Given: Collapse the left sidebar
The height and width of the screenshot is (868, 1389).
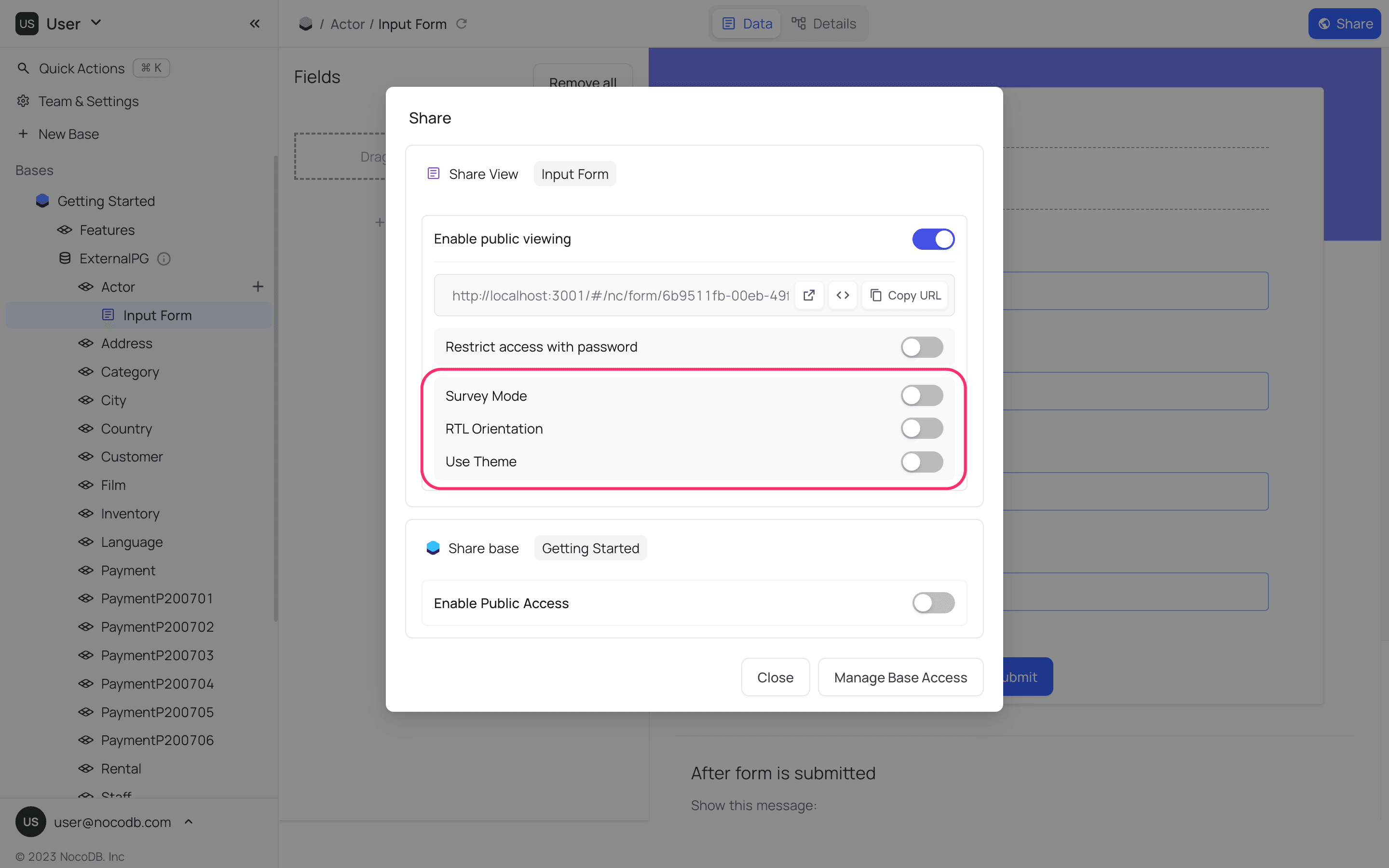Looking at the screenshot, I should click(255, 24).
